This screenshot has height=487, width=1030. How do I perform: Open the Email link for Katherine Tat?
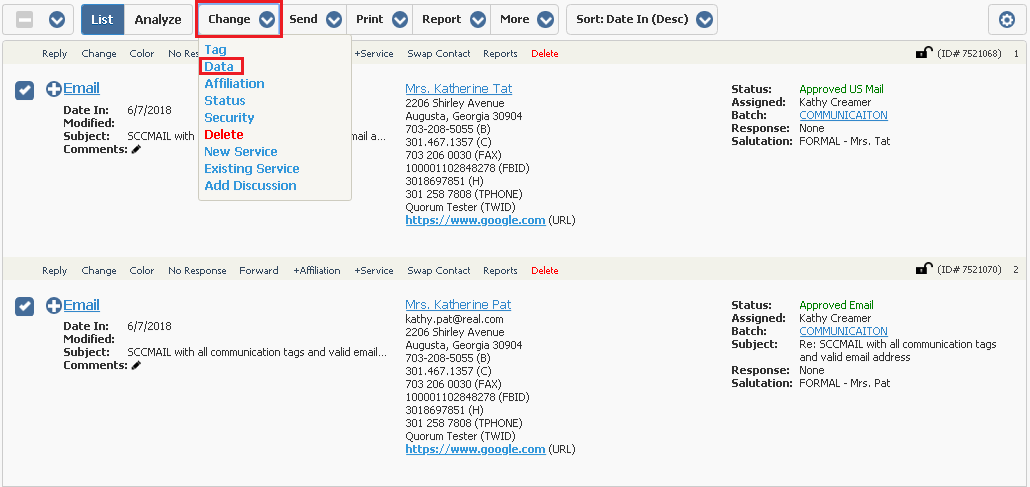click(x=81, y=89)
